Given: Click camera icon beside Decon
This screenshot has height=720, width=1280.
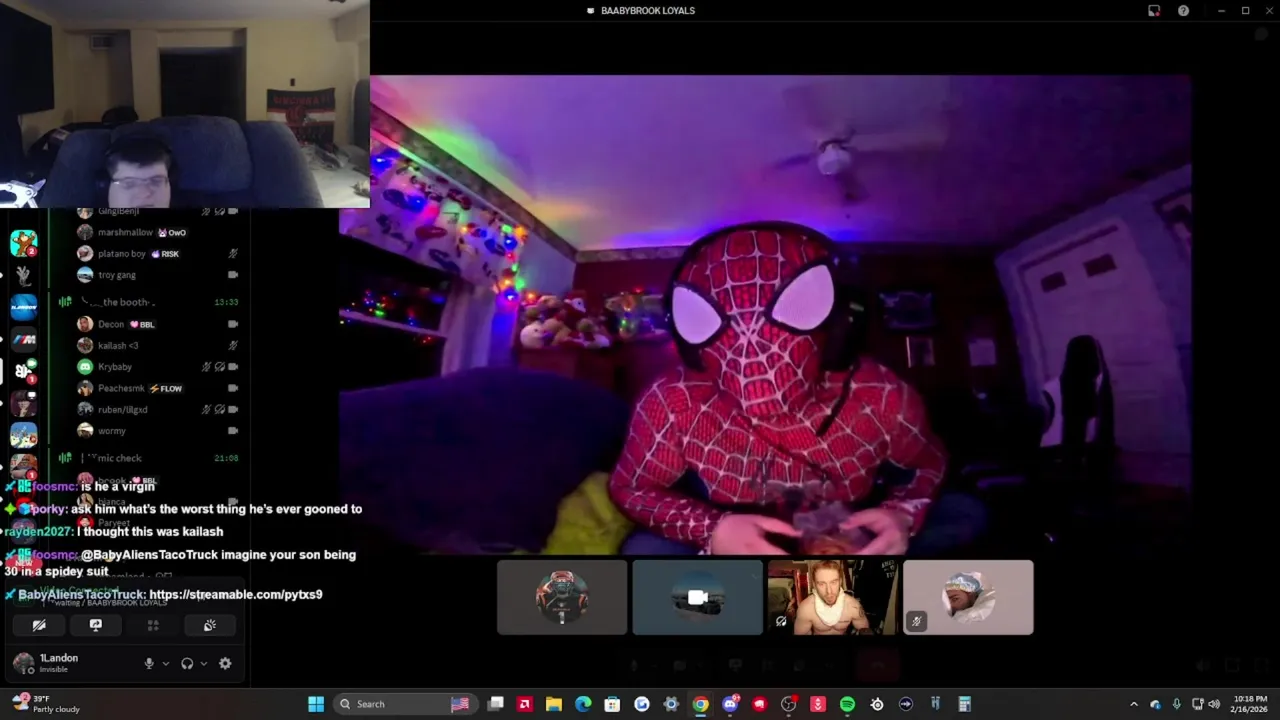Looking at the screenshot, I should pos(233,324).
